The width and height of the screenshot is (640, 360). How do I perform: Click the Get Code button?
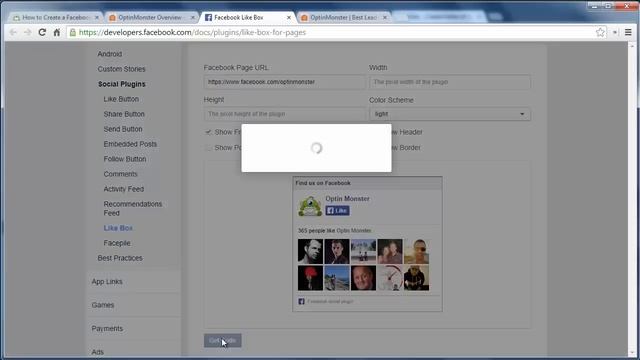222,340
